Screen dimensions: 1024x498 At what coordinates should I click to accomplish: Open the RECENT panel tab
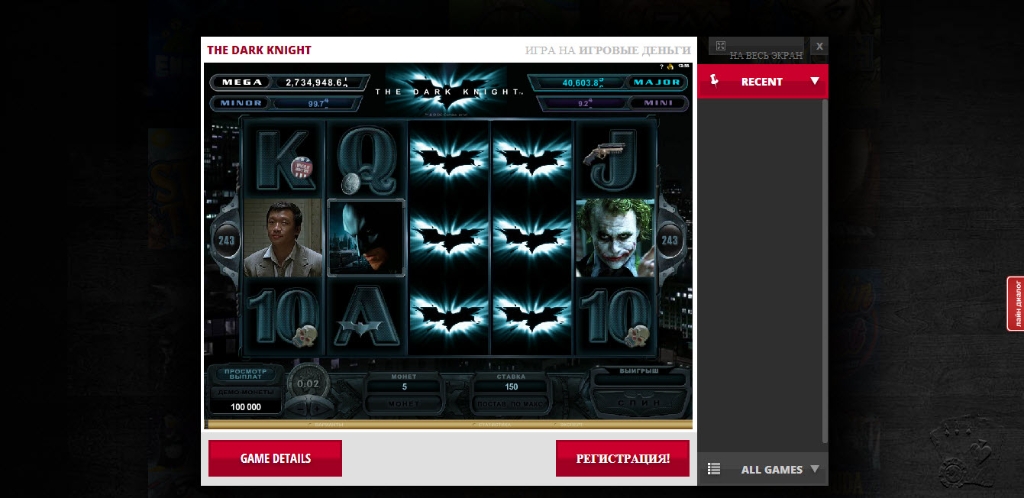coord(763,82)
